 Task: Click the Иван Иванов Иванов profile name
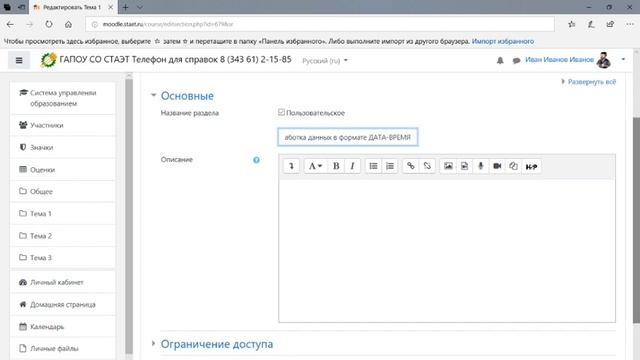(559, 60)
